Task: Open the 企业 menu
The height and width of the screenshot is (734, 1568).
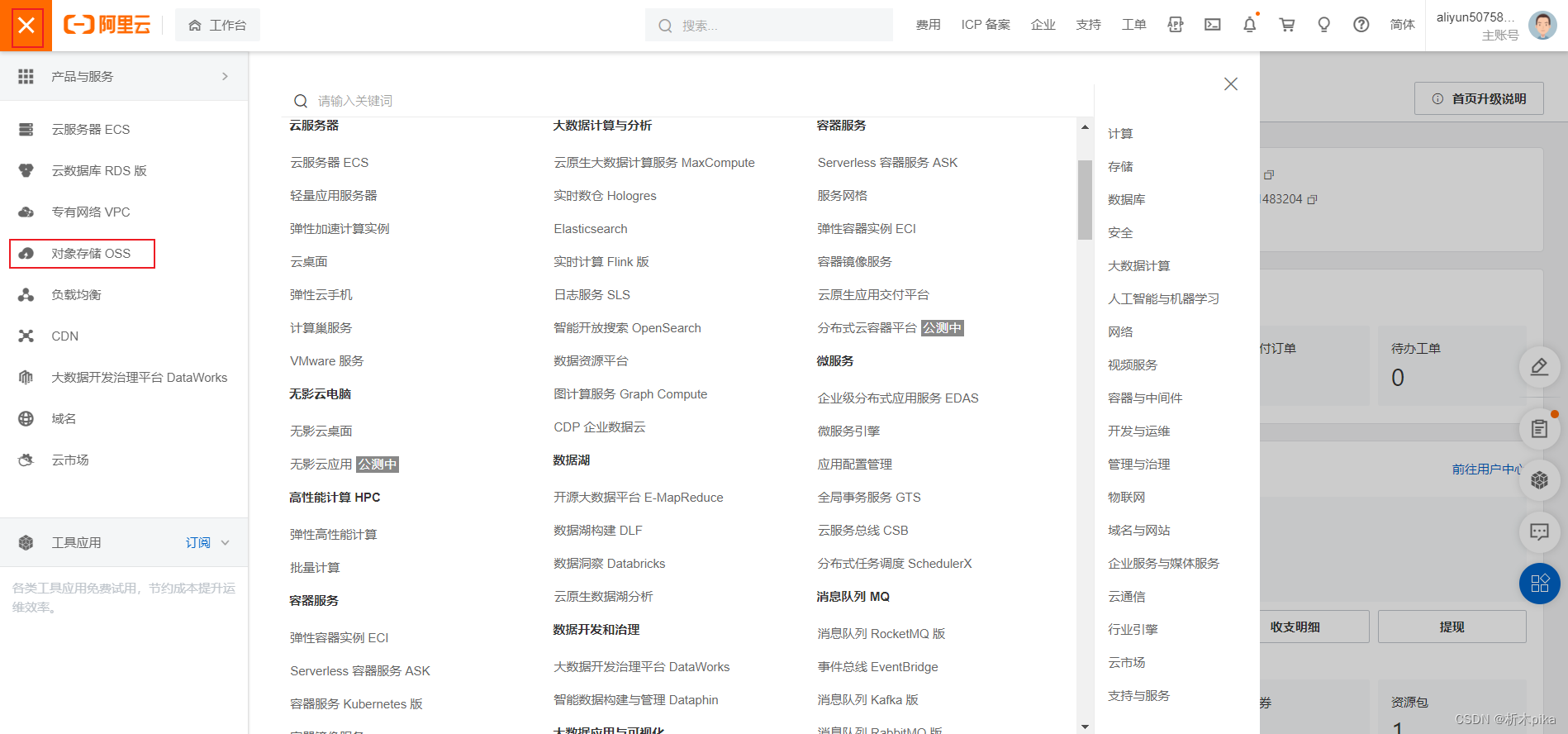Action: coord(1043,25)
